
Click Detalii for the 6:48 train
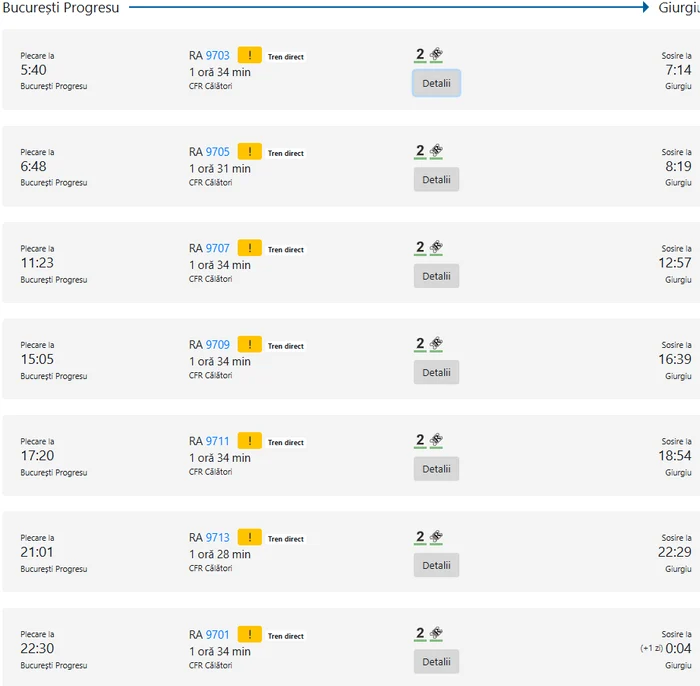tap(436, 180)
